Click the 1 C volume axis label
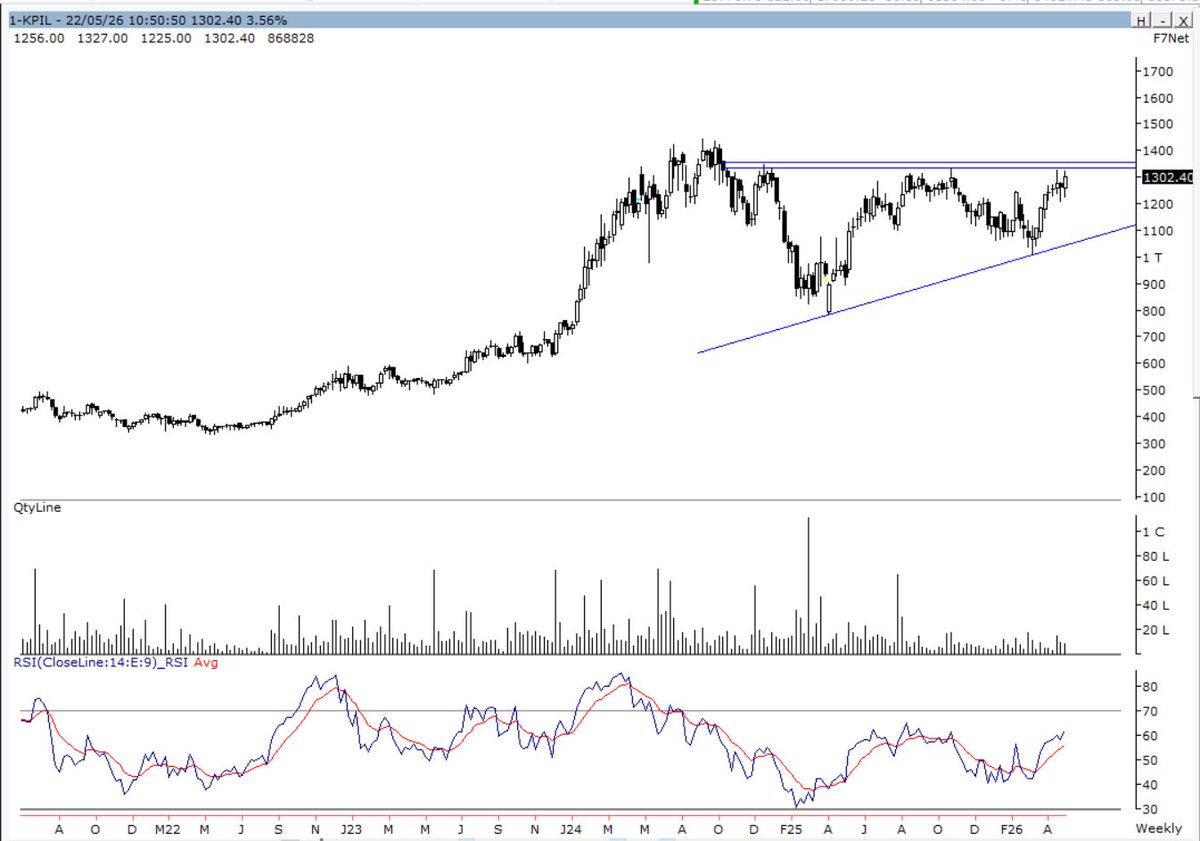This screenshot has width=1200, height=841. (x=1154, y=533)
